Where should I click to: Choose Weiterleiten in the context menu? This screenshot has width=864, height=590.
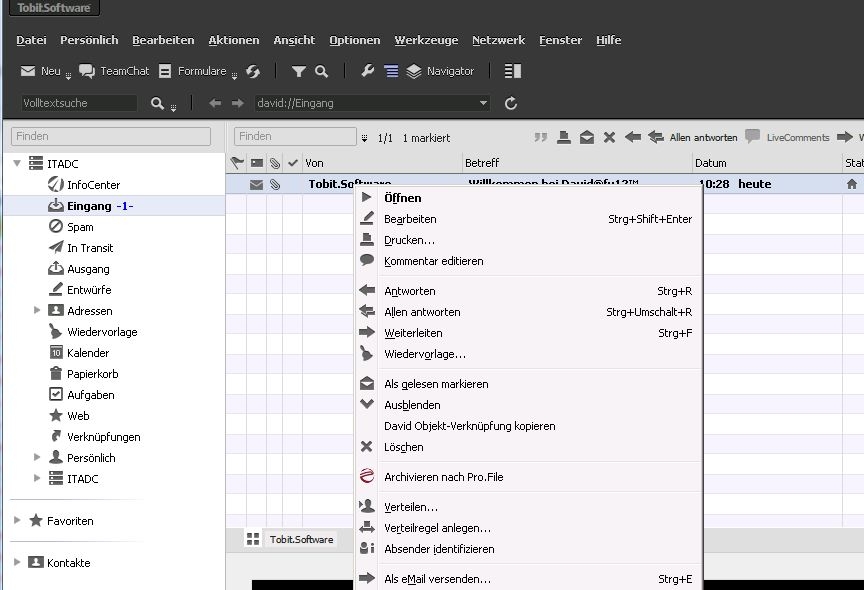528,333
